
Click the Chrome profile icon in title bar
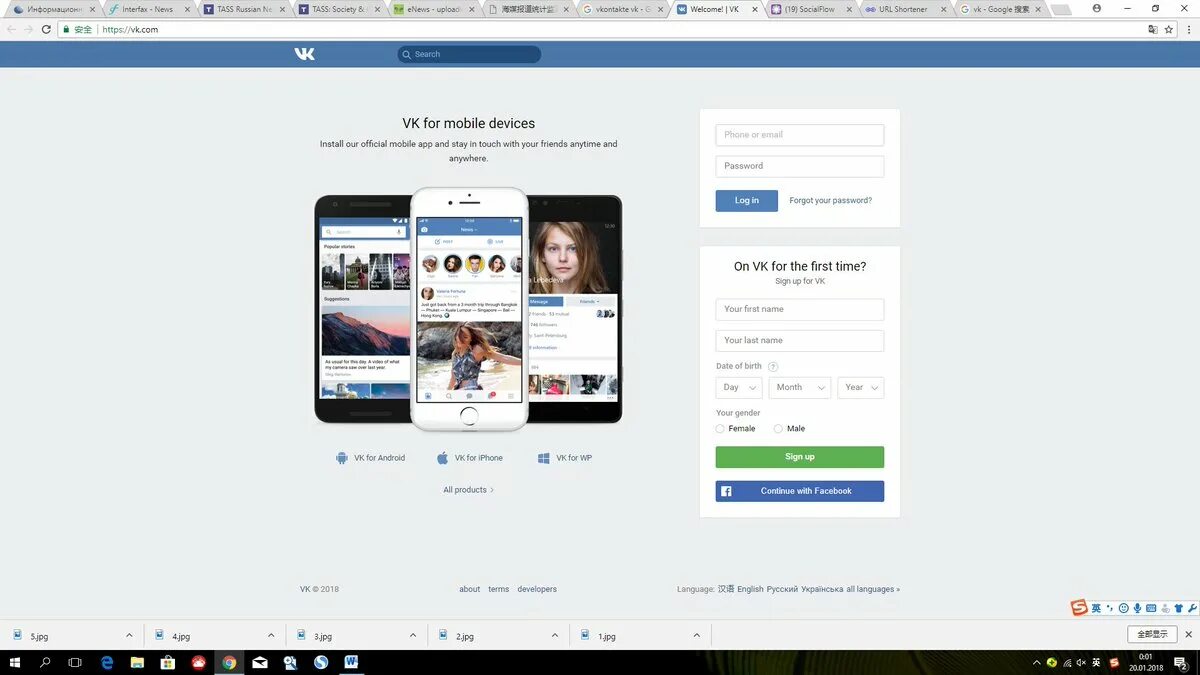tap(1097, 8)
